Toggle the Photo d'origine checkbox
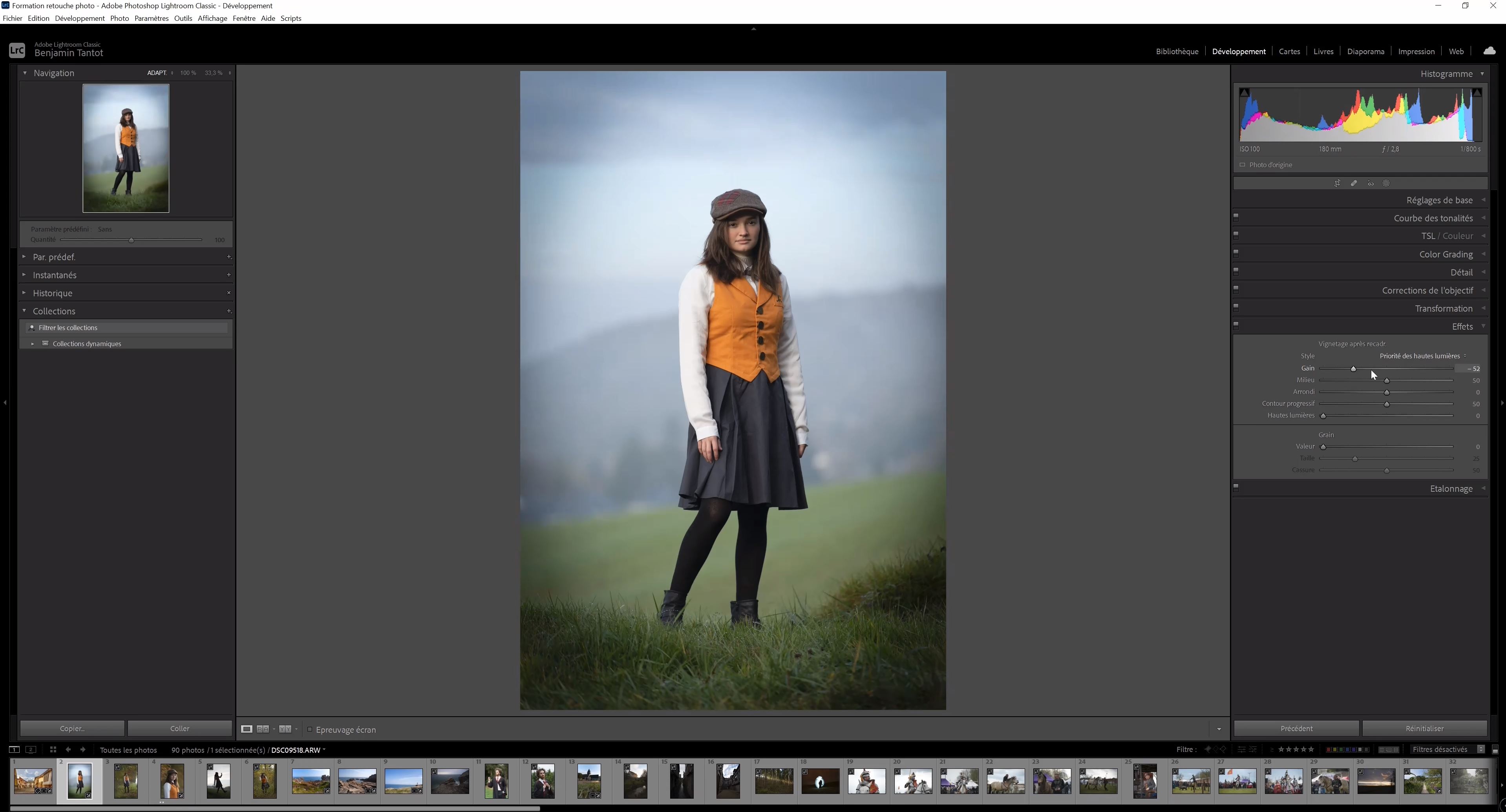The width and height of the screenshot is (1506, 812). (1242, 165)
